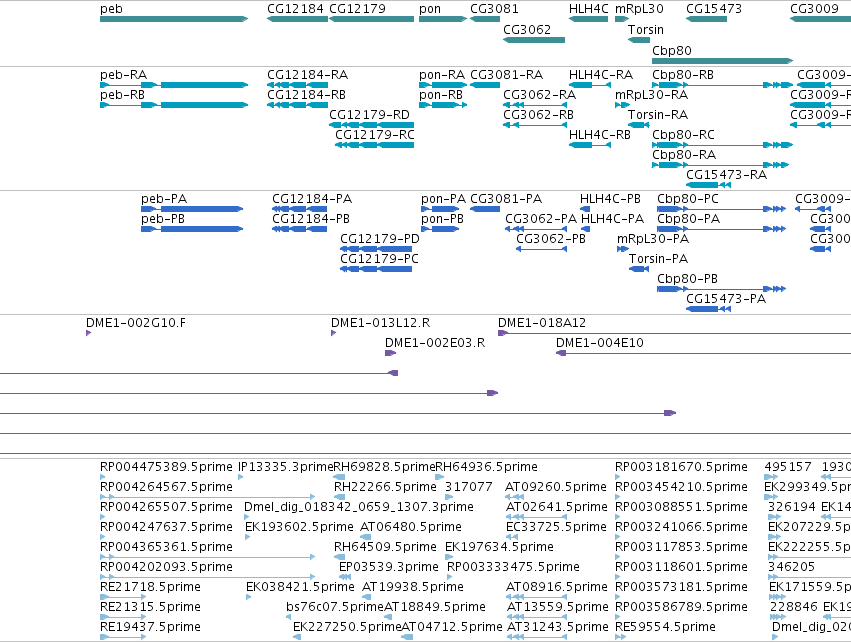The image size is (851, 642).
Task: Open the RE59554.5prime EST label
Action: click(x=665, y=627)
